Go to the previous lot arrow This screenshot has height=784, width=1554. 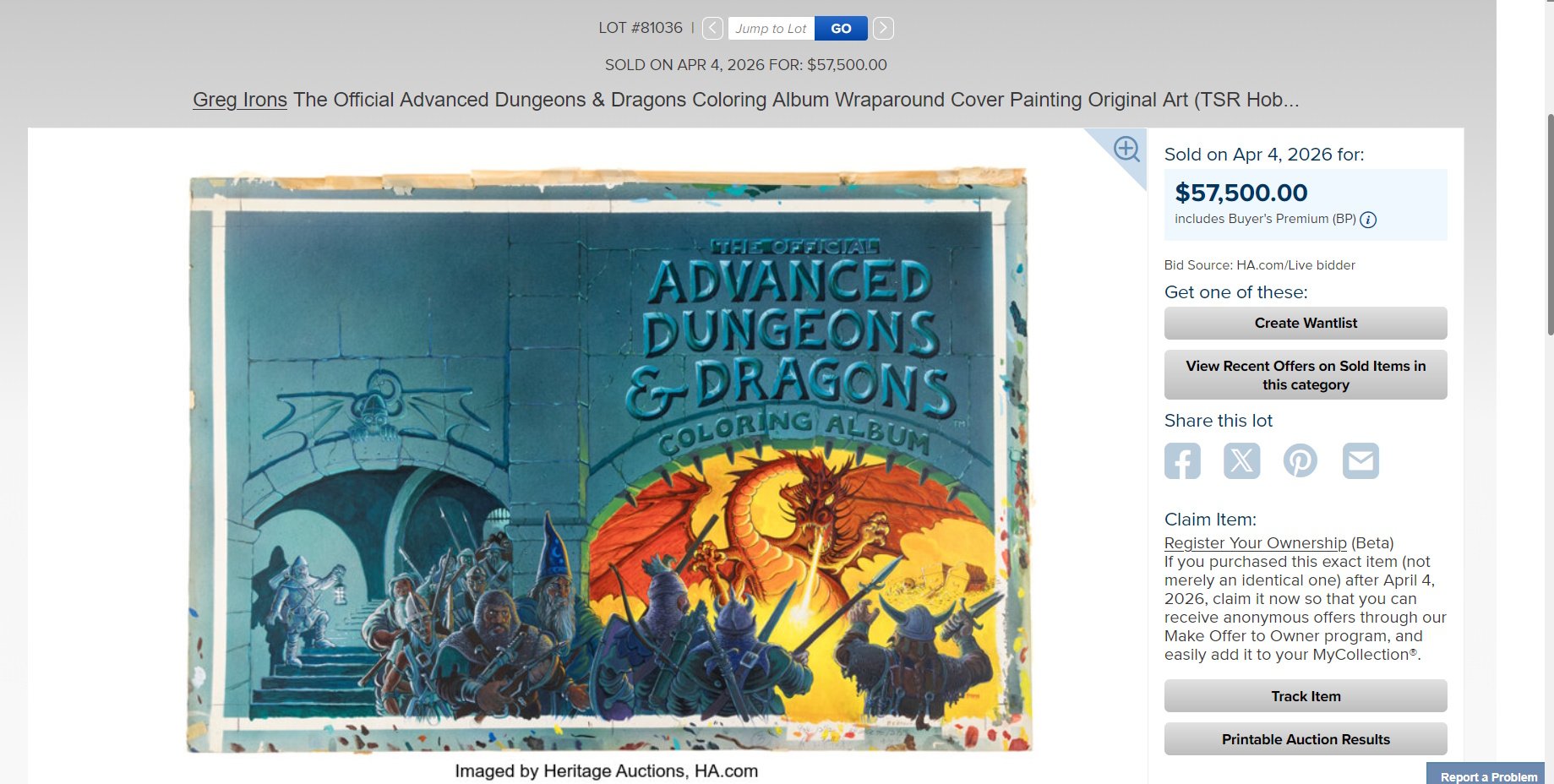(x=712, y=29)
